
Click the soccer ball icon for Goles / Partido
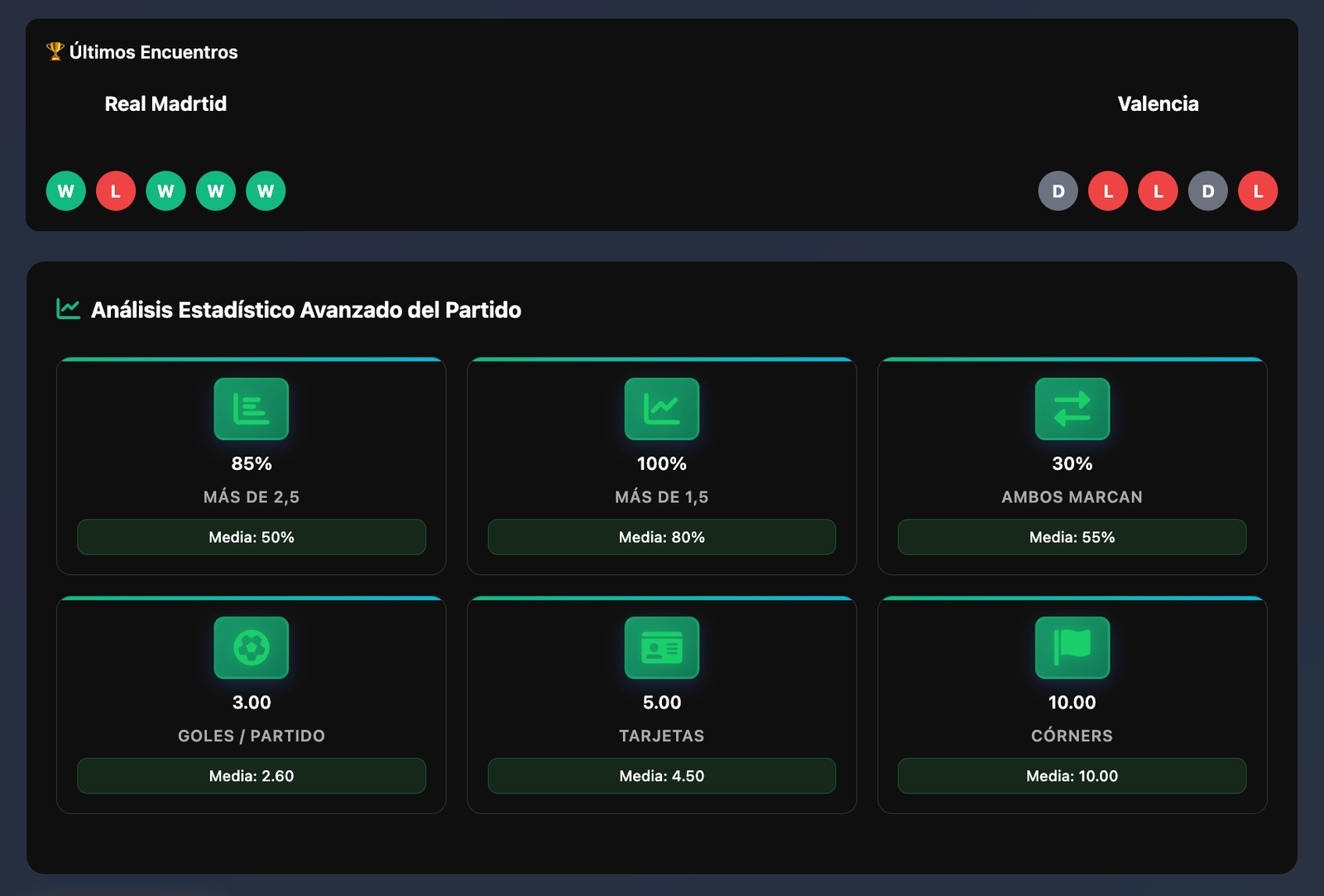251,648
